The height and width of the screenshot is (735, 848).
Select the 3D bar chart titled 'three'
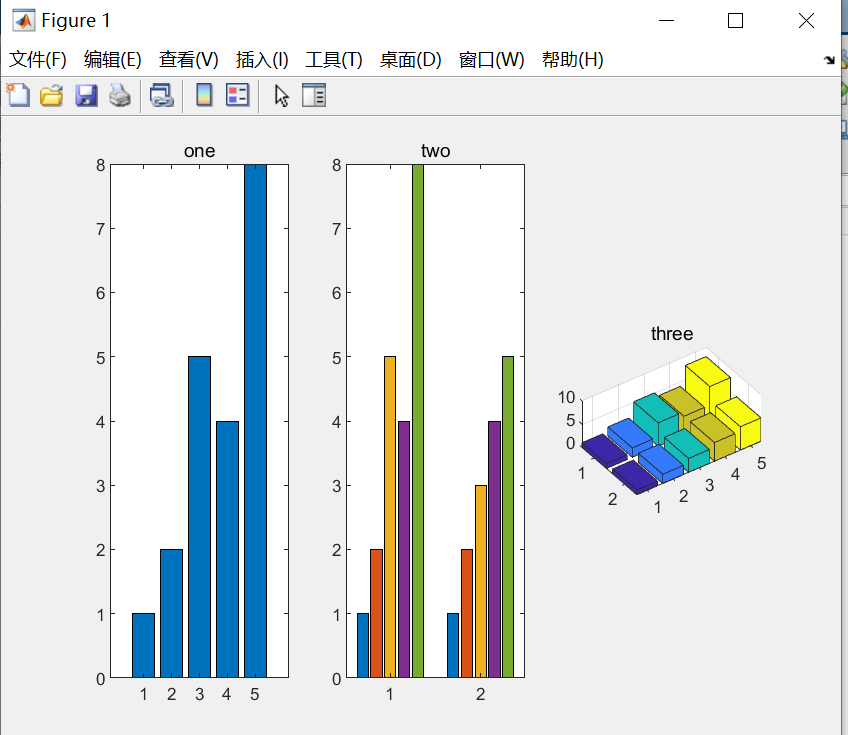(x=670, y=420)
